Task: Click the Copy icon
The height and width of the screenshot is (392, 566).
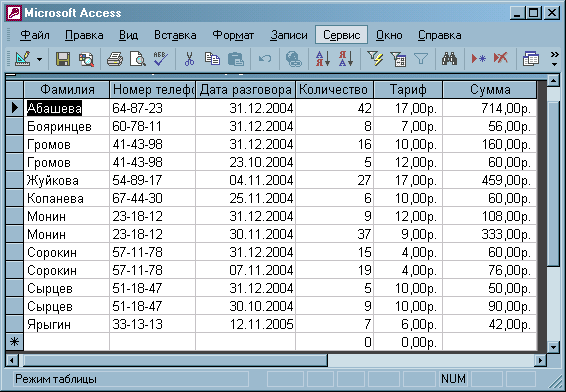Action: click(212, 58)
